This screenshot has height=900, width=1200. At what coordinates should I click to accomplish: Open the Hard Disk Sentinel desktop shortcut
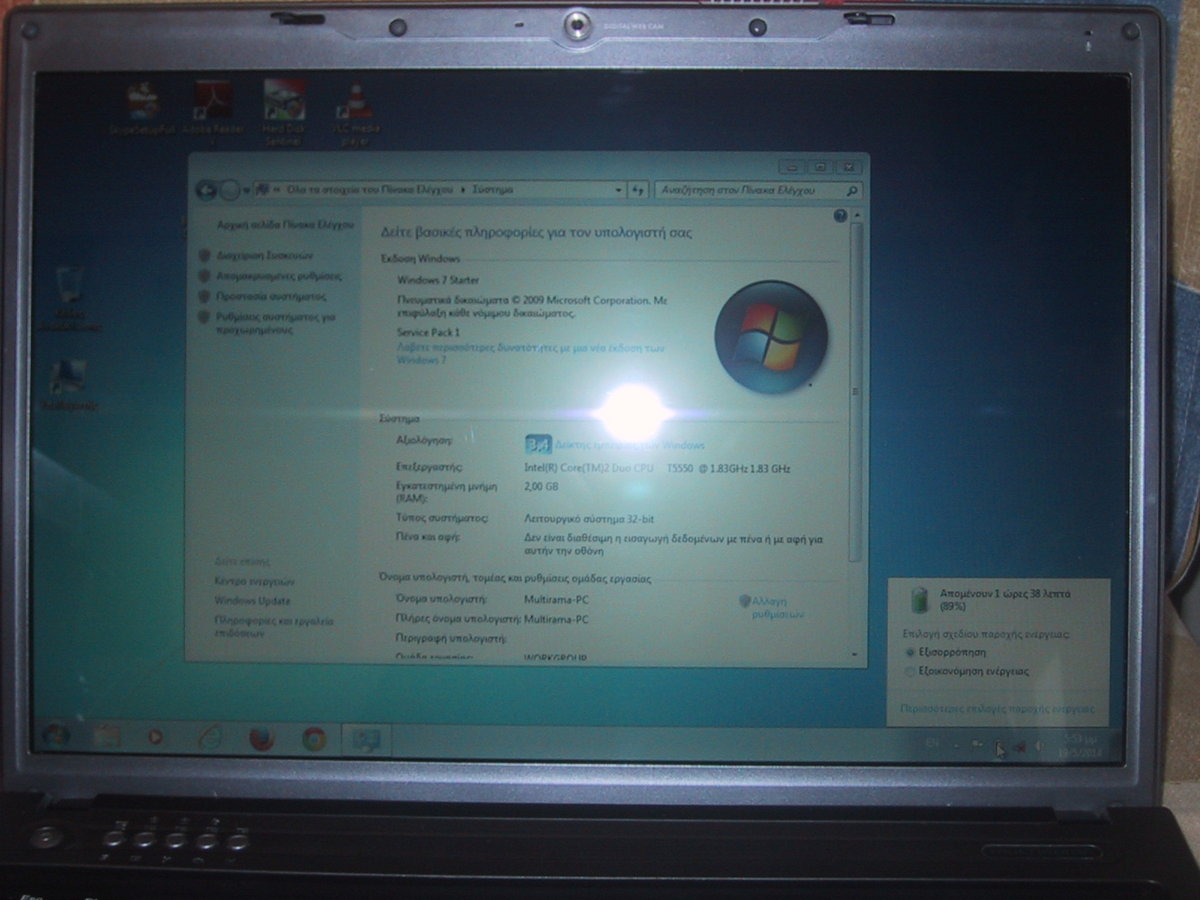(x=284, y=113)
